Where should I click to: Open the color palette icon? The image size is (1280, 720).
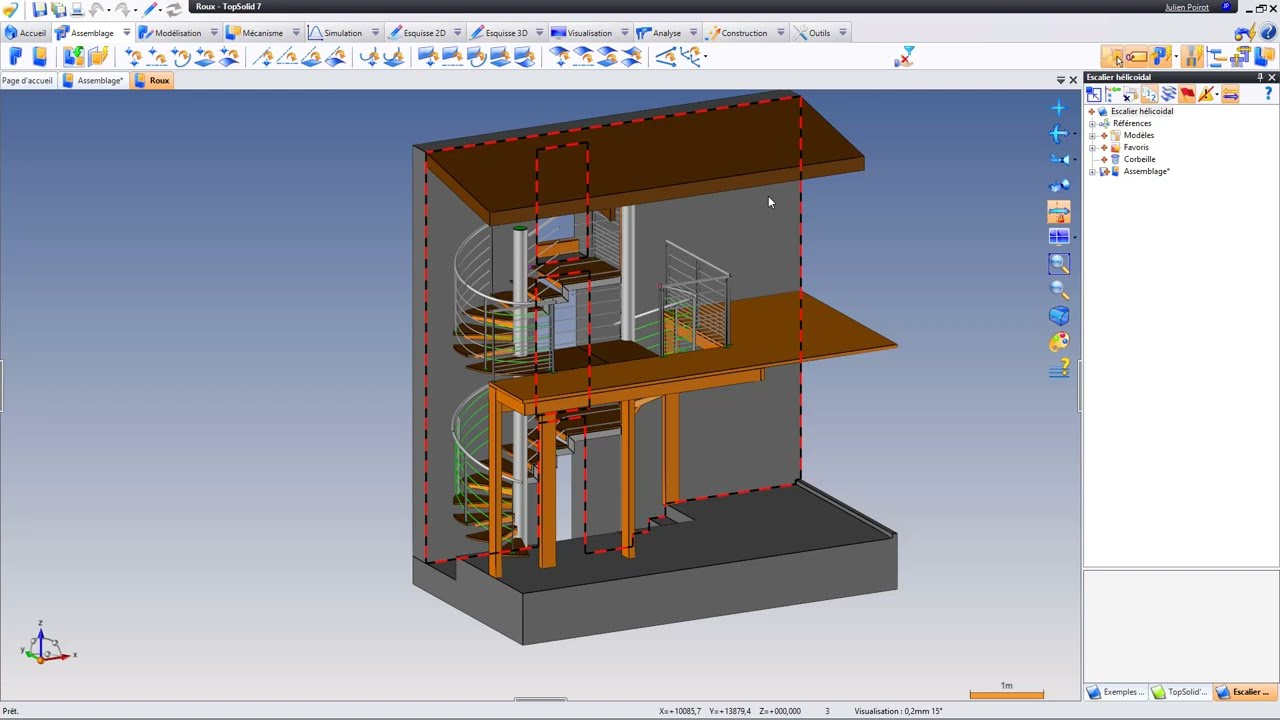(x=1059, y=343)
